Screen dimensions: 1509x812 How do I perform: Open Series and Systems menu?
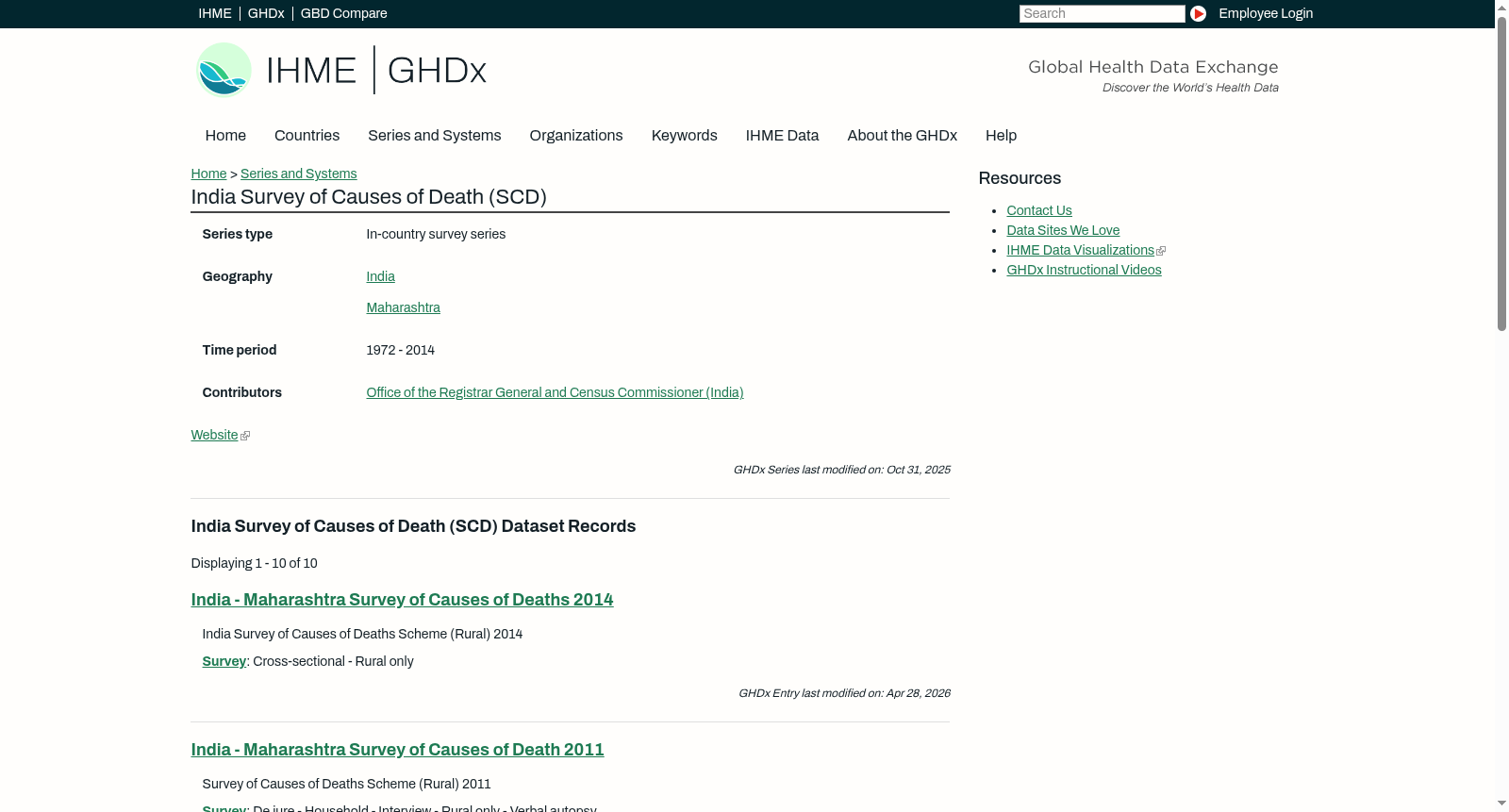tap(435, 136)
